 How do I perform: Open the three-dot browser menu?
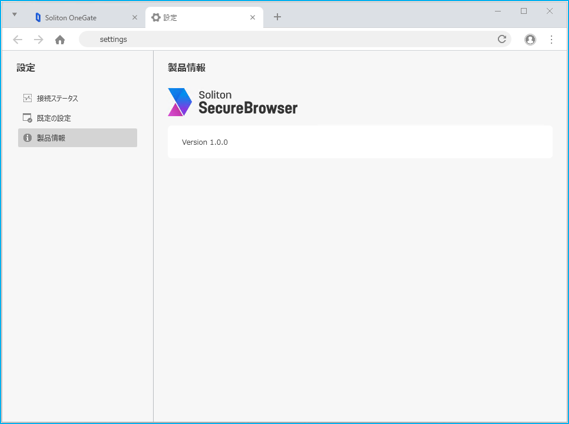(x=551, y=39)
